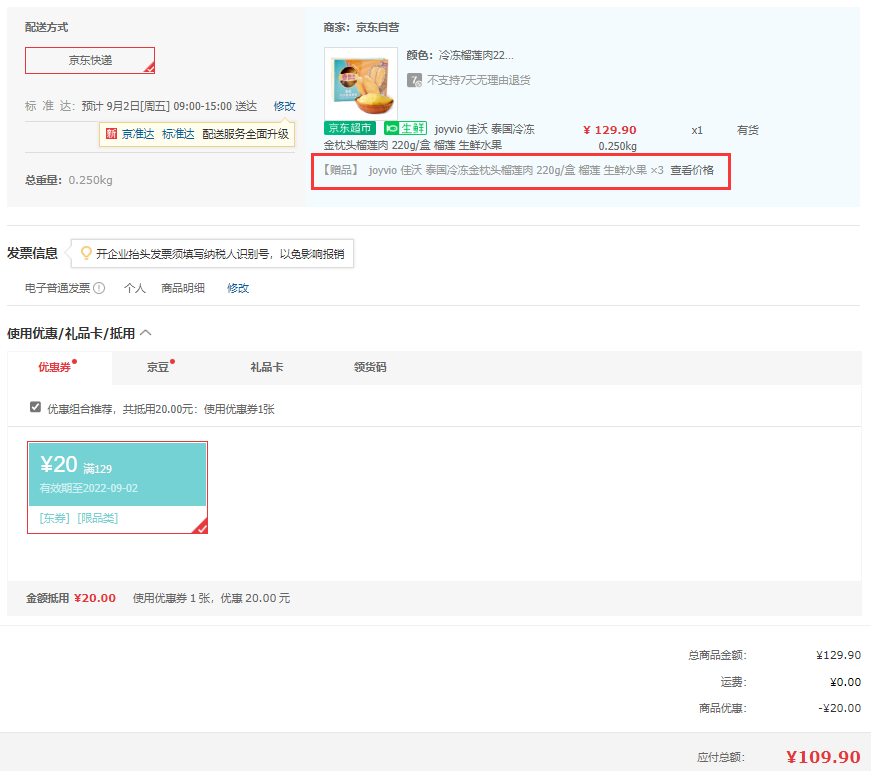Click 修改 next to the delivery time
This screenshot has height=771, width=871.
click(284, 106)
